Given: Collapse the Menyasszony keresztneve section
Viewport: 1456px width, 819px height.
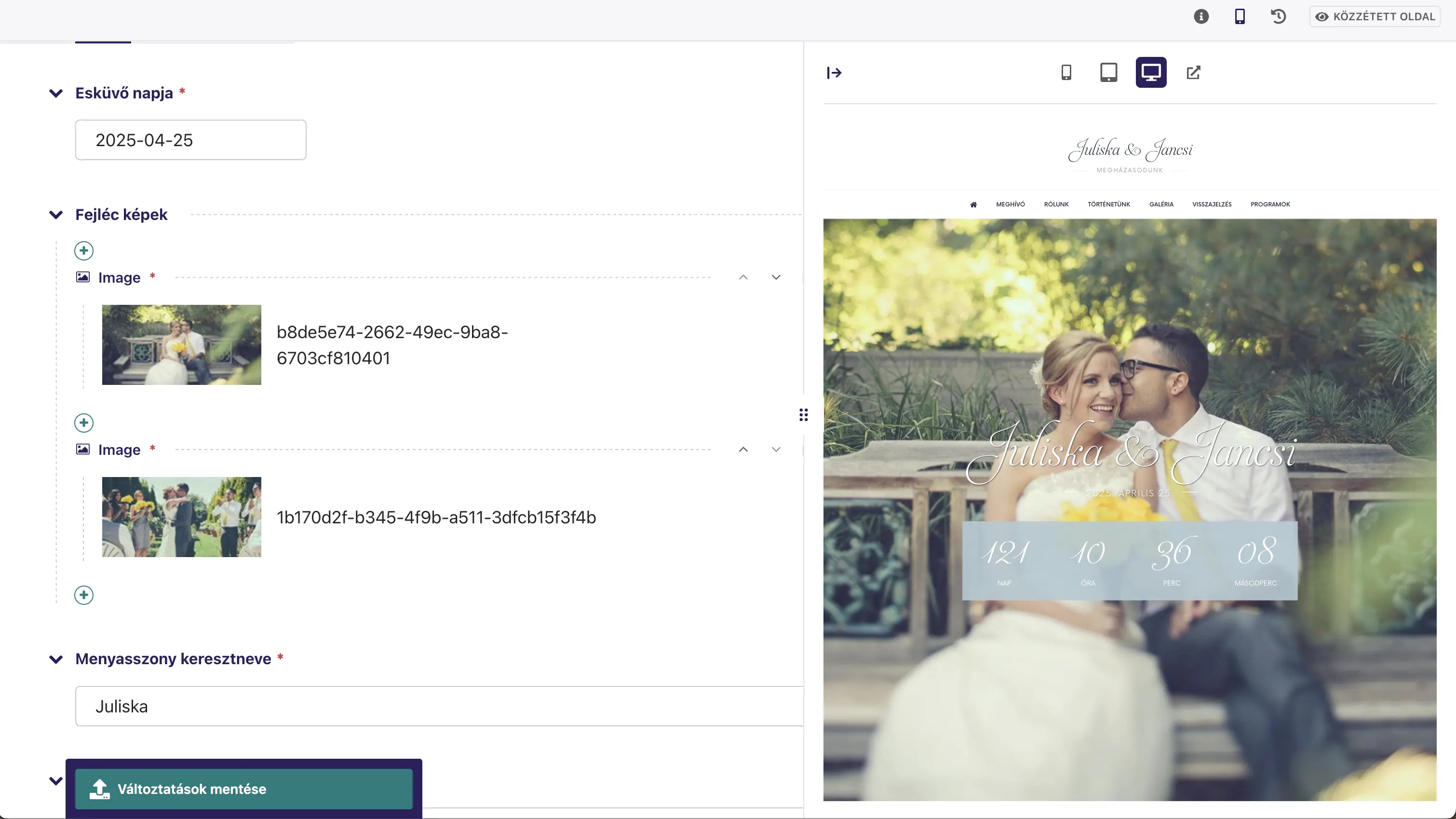Looking at the screenshot, I should coord(56,659).
